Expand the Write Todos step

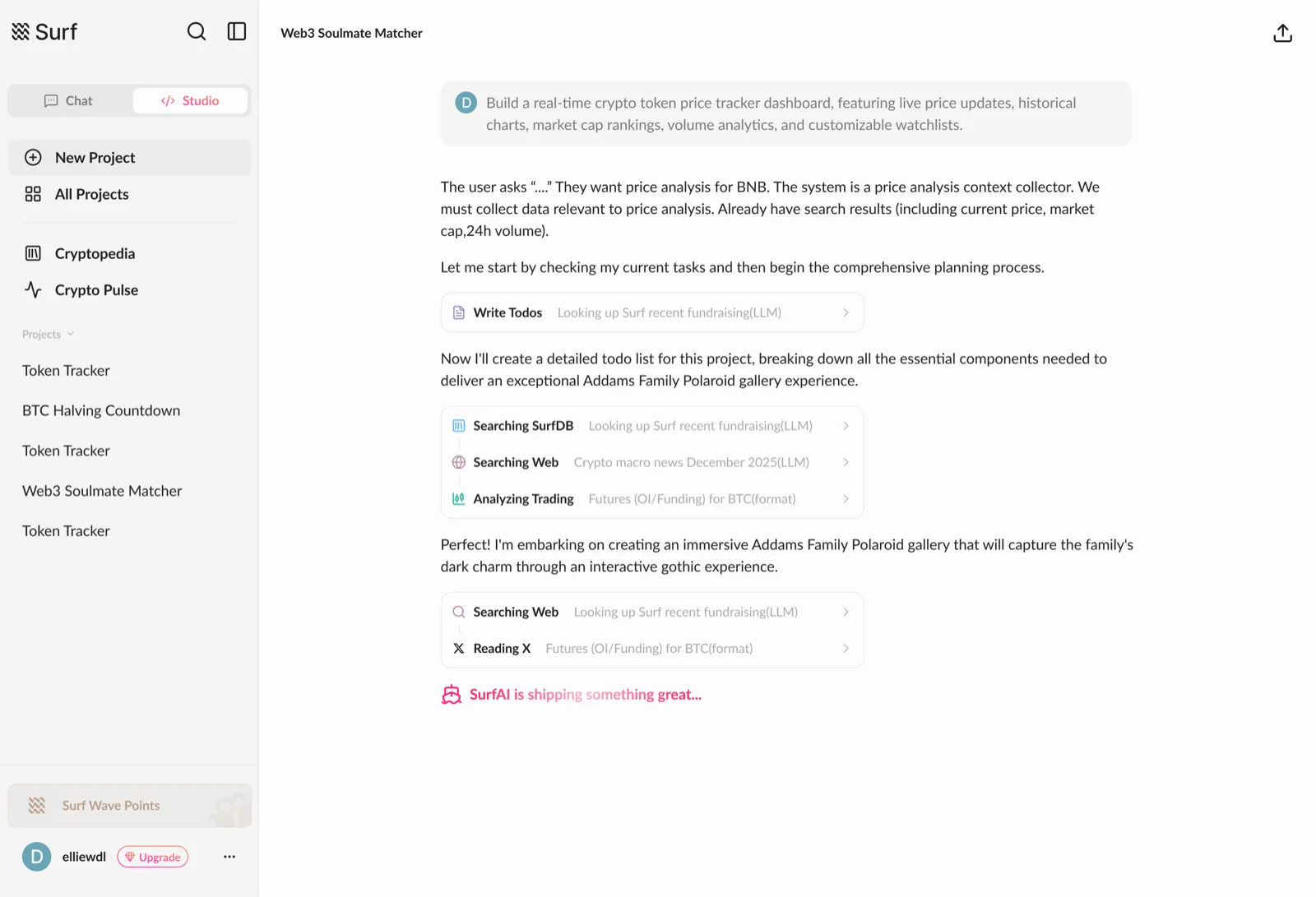(652, 312)
